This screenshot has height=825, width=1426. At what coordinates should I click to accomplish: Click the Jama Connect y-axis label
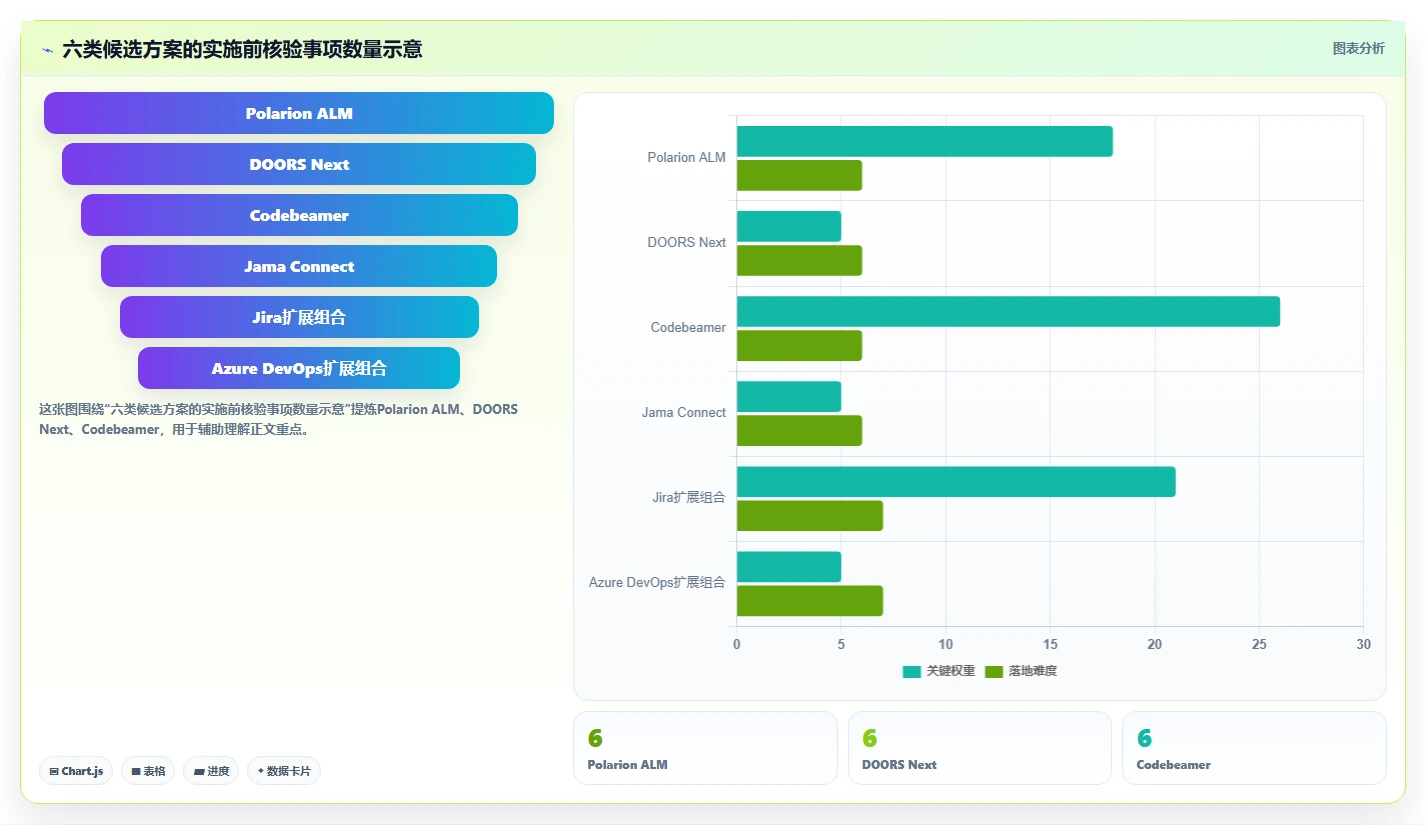684,412
